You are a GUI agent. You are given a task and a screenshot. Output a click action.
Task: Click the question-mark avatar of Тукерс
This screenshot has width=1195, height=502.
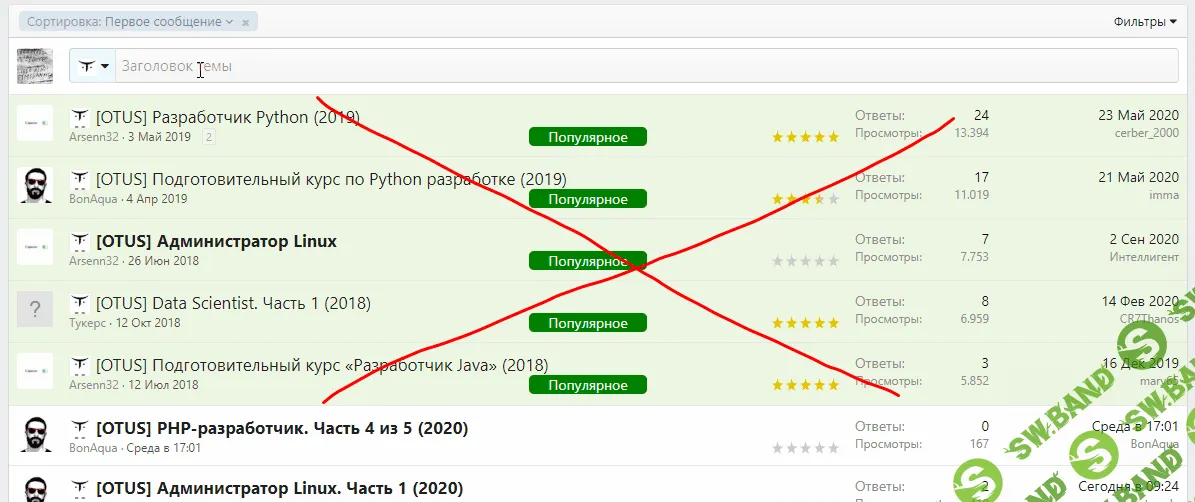(x=35, y=309)
